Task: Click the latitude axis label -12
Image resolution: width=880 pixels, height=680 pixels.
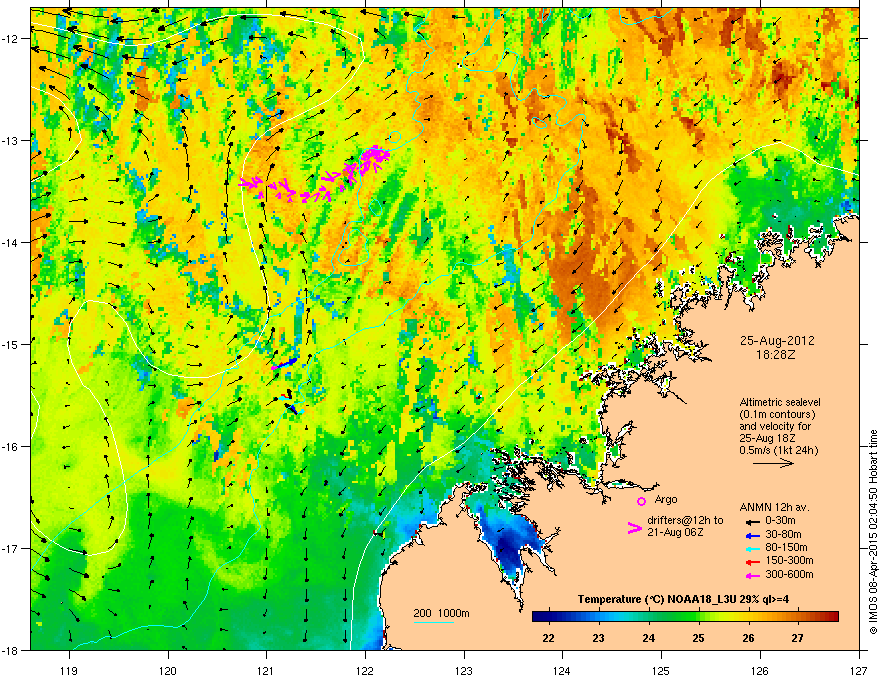Action: pos(11,39)
